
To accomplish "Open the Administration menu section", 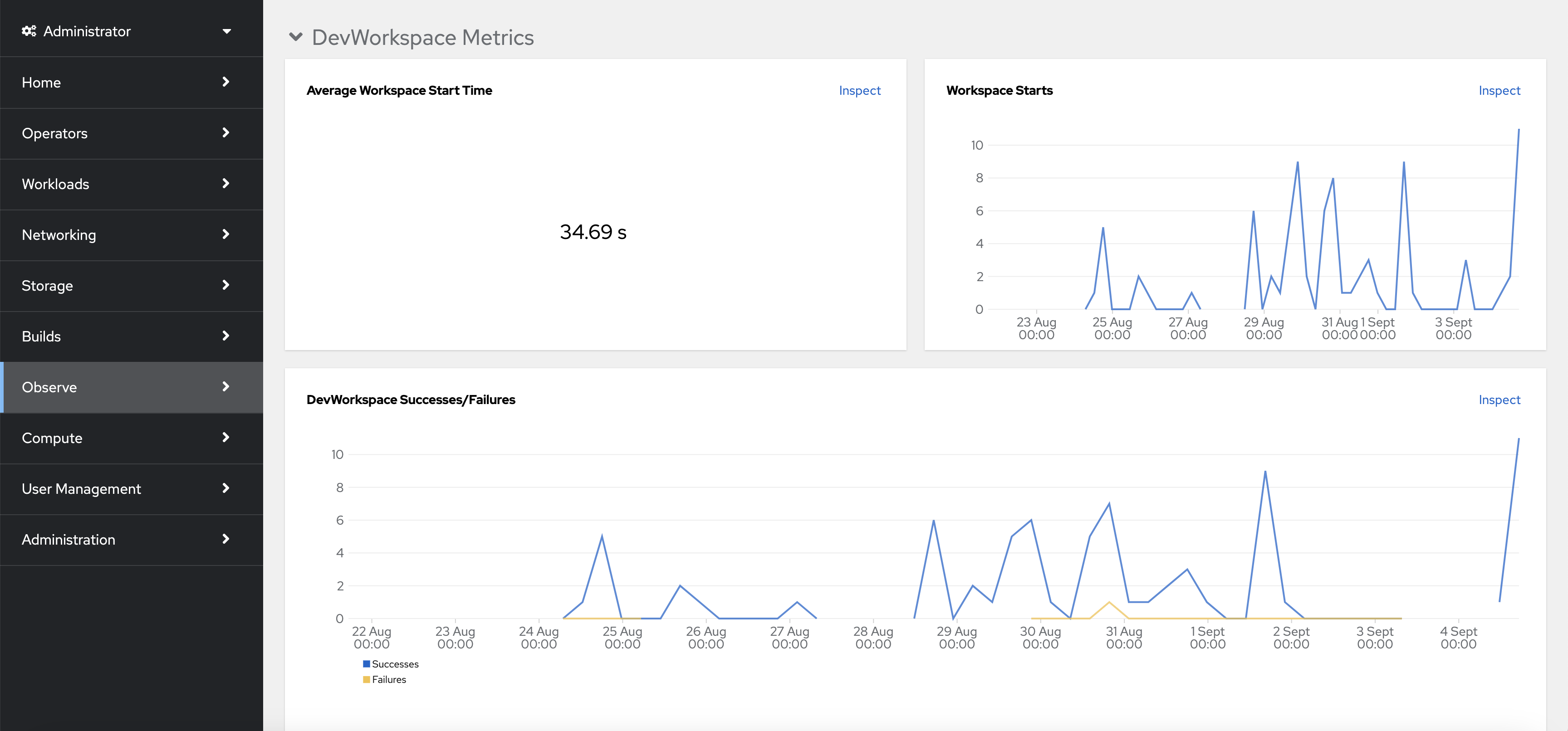I will 68,540.
